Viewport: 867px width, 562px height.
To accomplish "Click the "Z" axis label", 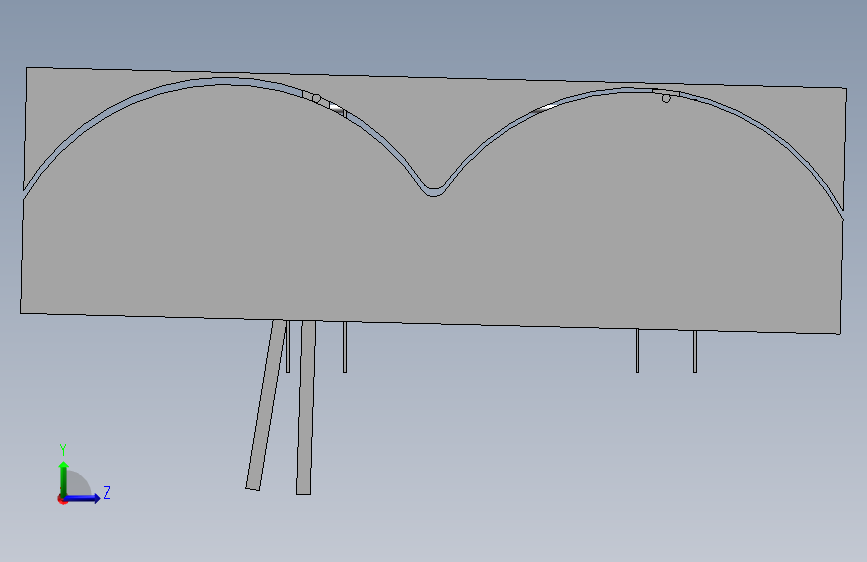I will point(107,492).
